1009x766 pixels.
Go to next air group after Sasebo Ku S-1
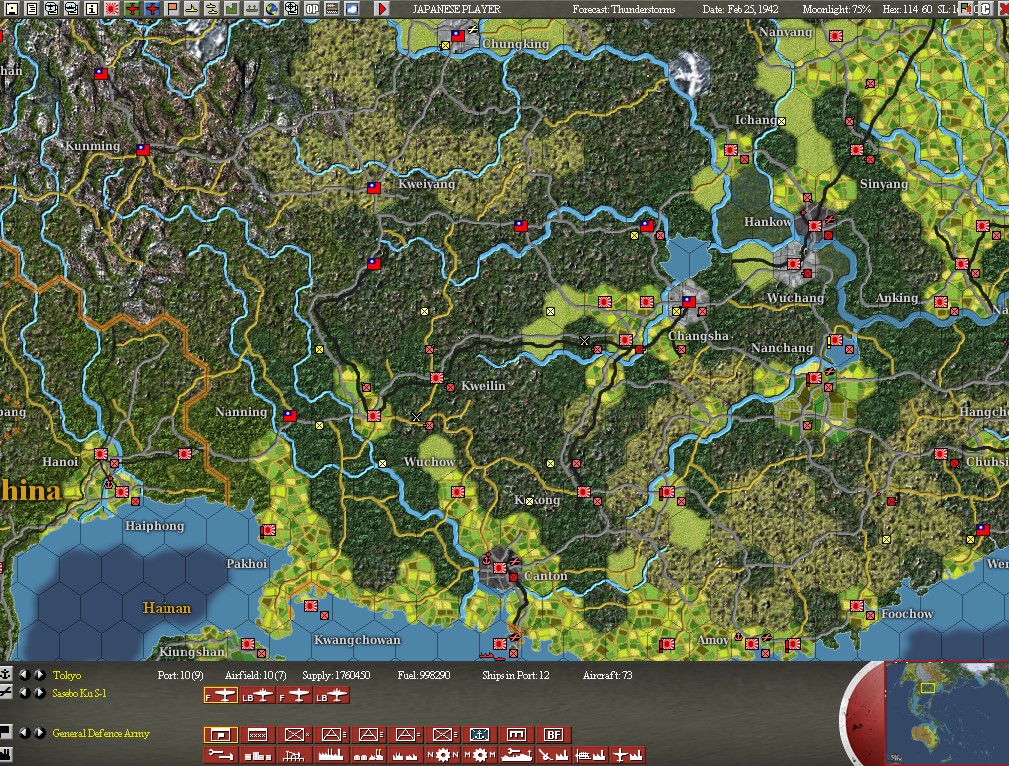click(40, 693)
